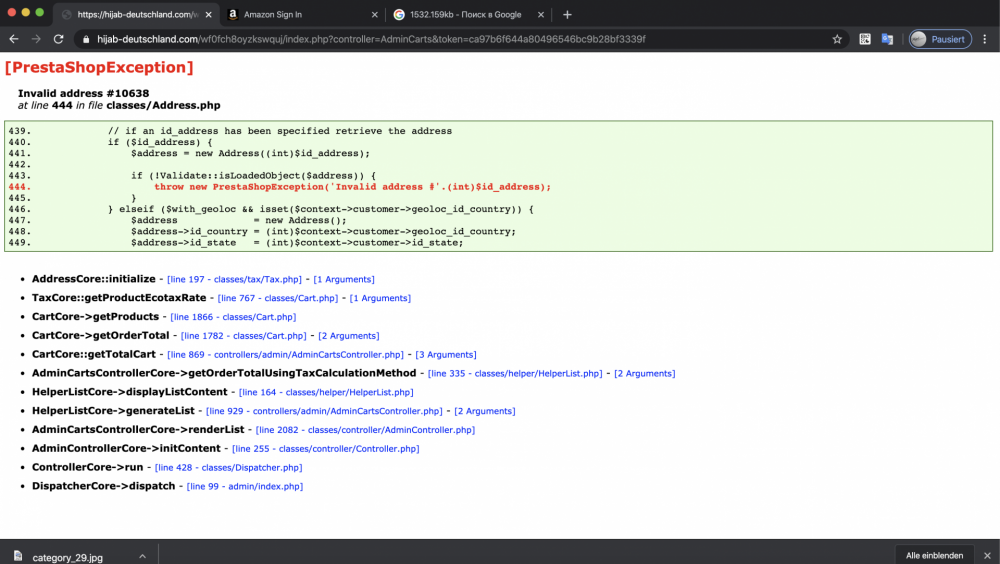Click the browser back arrow
Screen dimensions: 1000x564
coord(14,39)
